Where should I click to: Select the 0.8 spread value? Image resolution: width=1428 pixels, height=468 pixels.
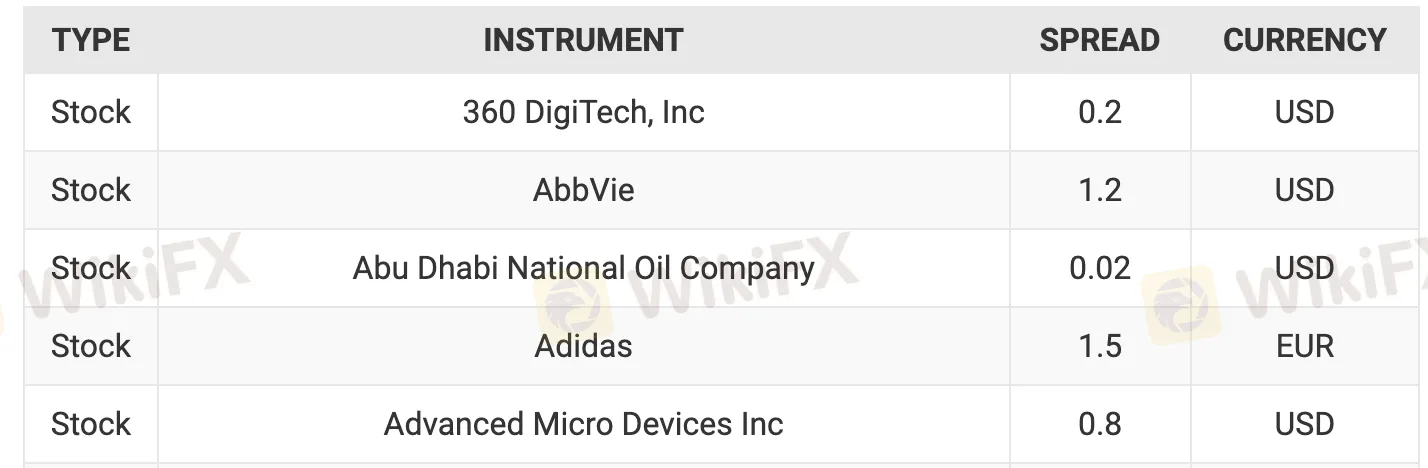point(1100,424)
